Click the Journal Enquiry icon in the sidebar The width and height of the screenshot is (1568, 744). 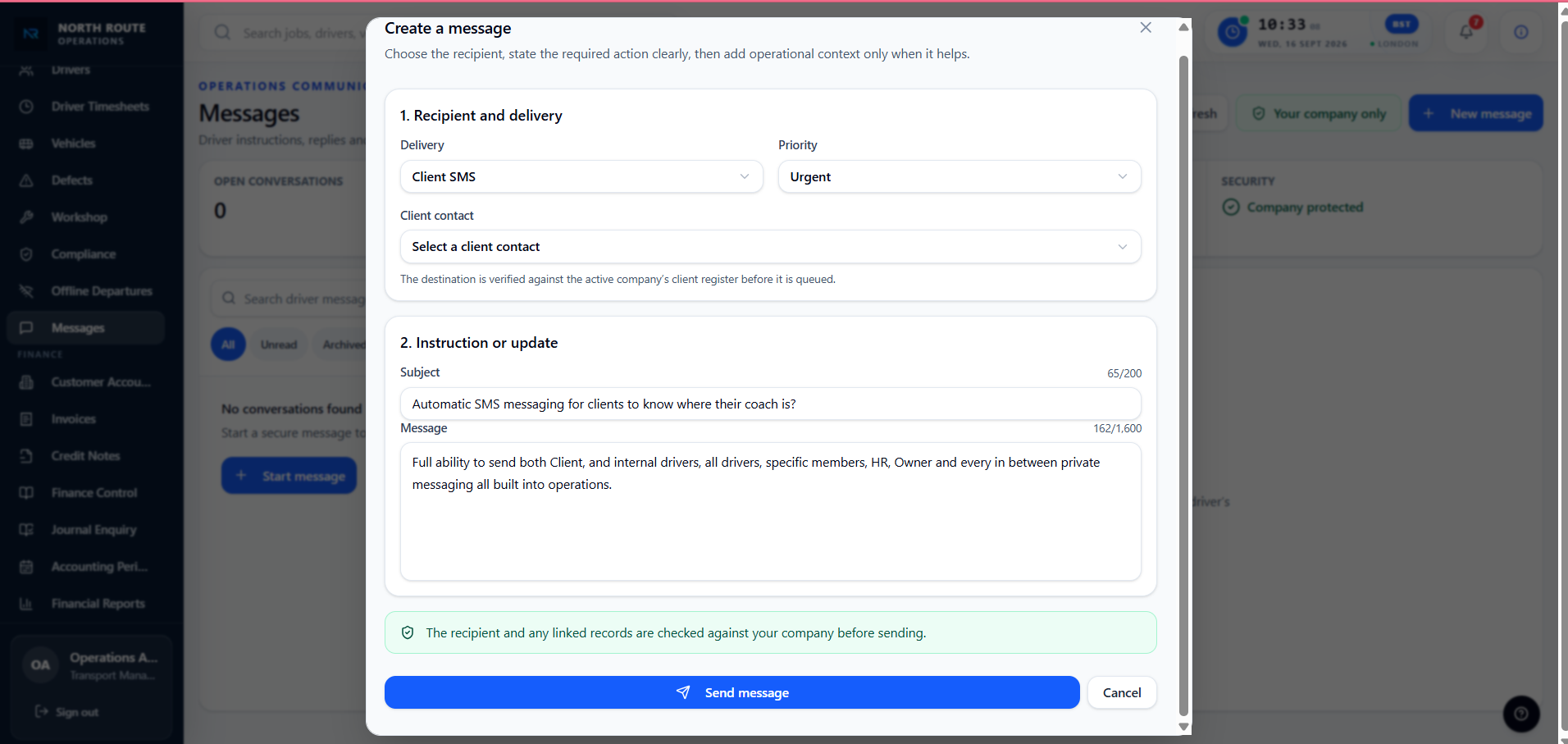pos(26,530)
